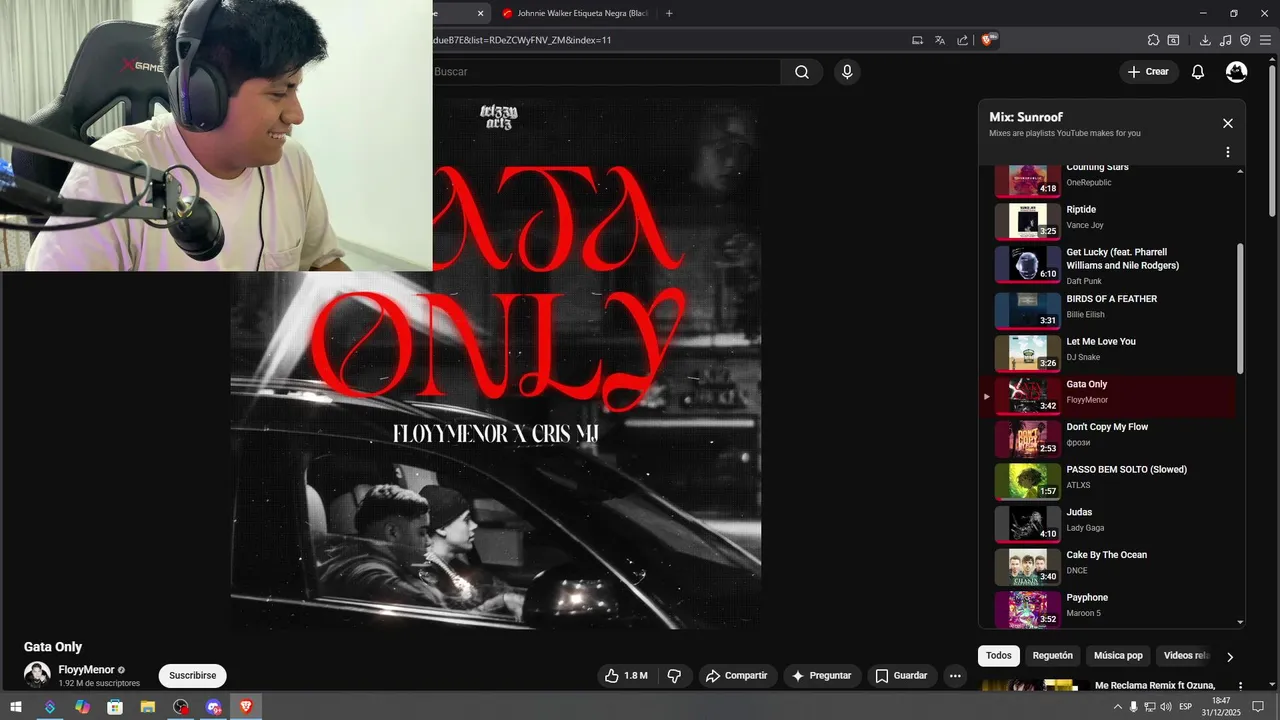This screenshot has width=1280, height=720.
Task: Open the FloyyMenor channel avatar
Action: point(37,674)
